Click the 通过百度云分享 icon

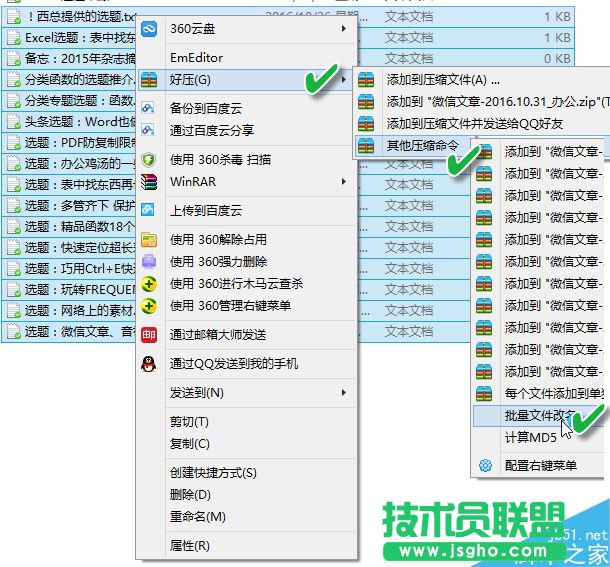click(148, 130)
